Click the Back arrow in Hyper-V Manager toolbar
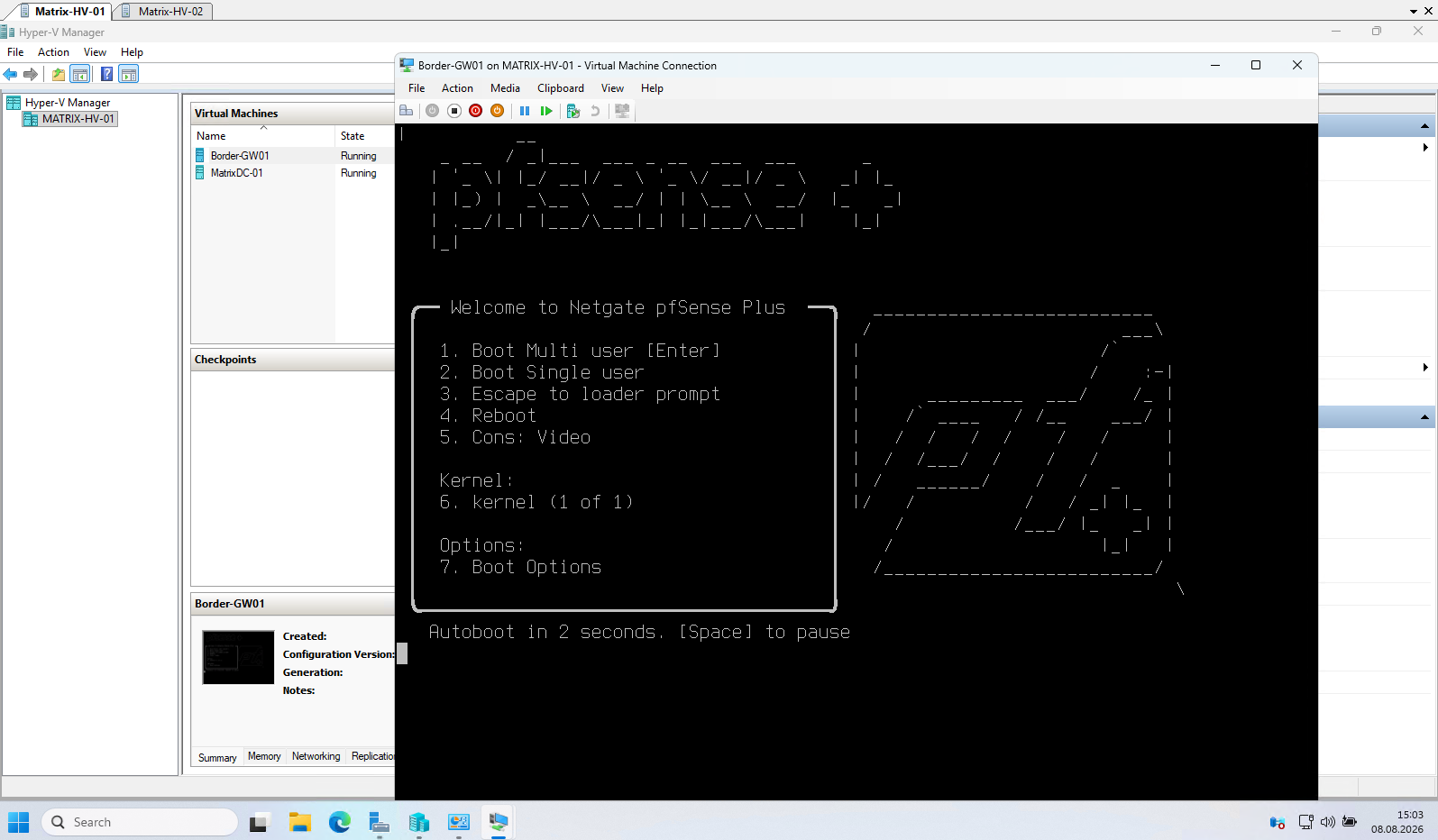 (11, 74)
